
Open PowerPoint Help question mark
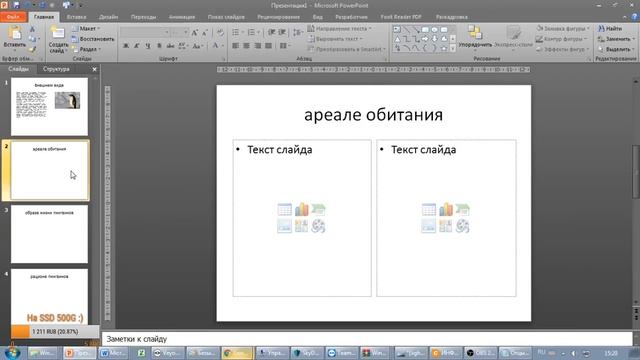click(x=634, y=17)
